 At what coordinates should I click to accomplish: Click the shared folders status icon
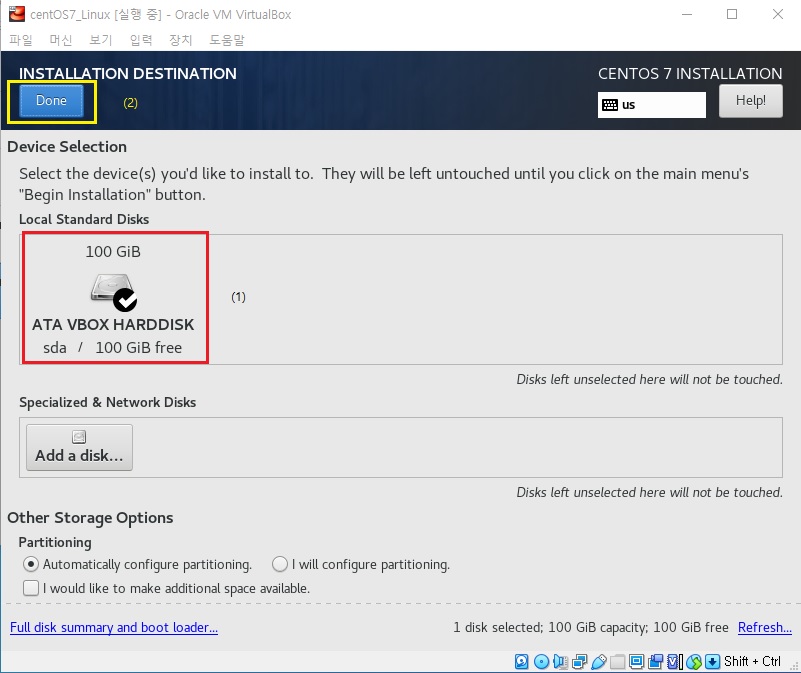618,661
